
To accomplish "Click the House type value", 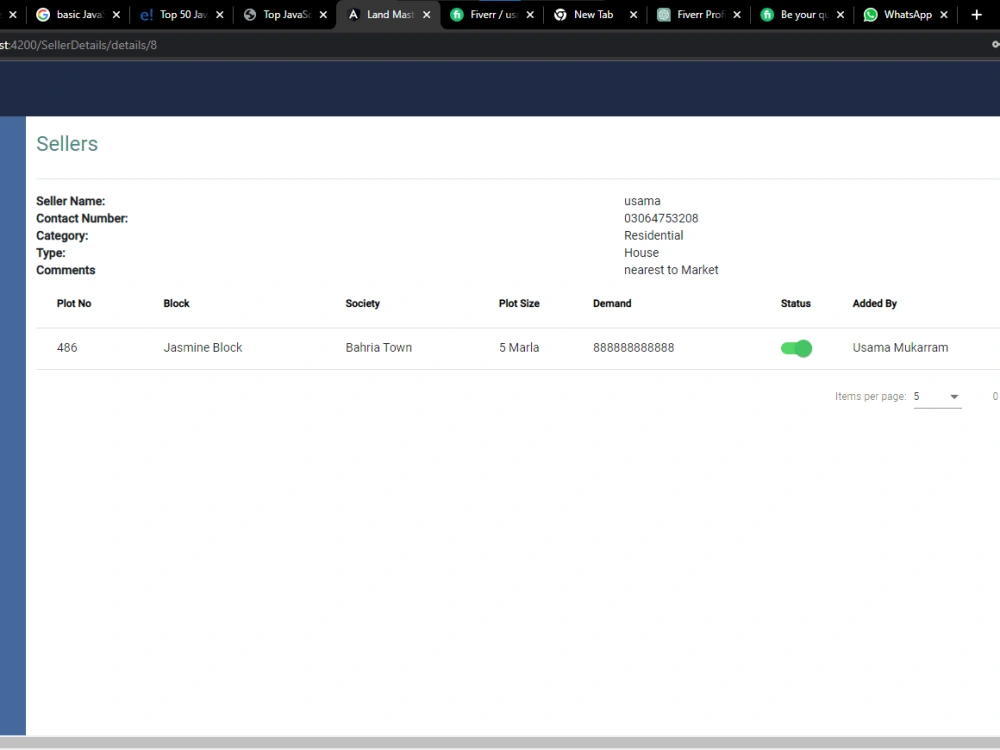I will click(x=641, y=253).
